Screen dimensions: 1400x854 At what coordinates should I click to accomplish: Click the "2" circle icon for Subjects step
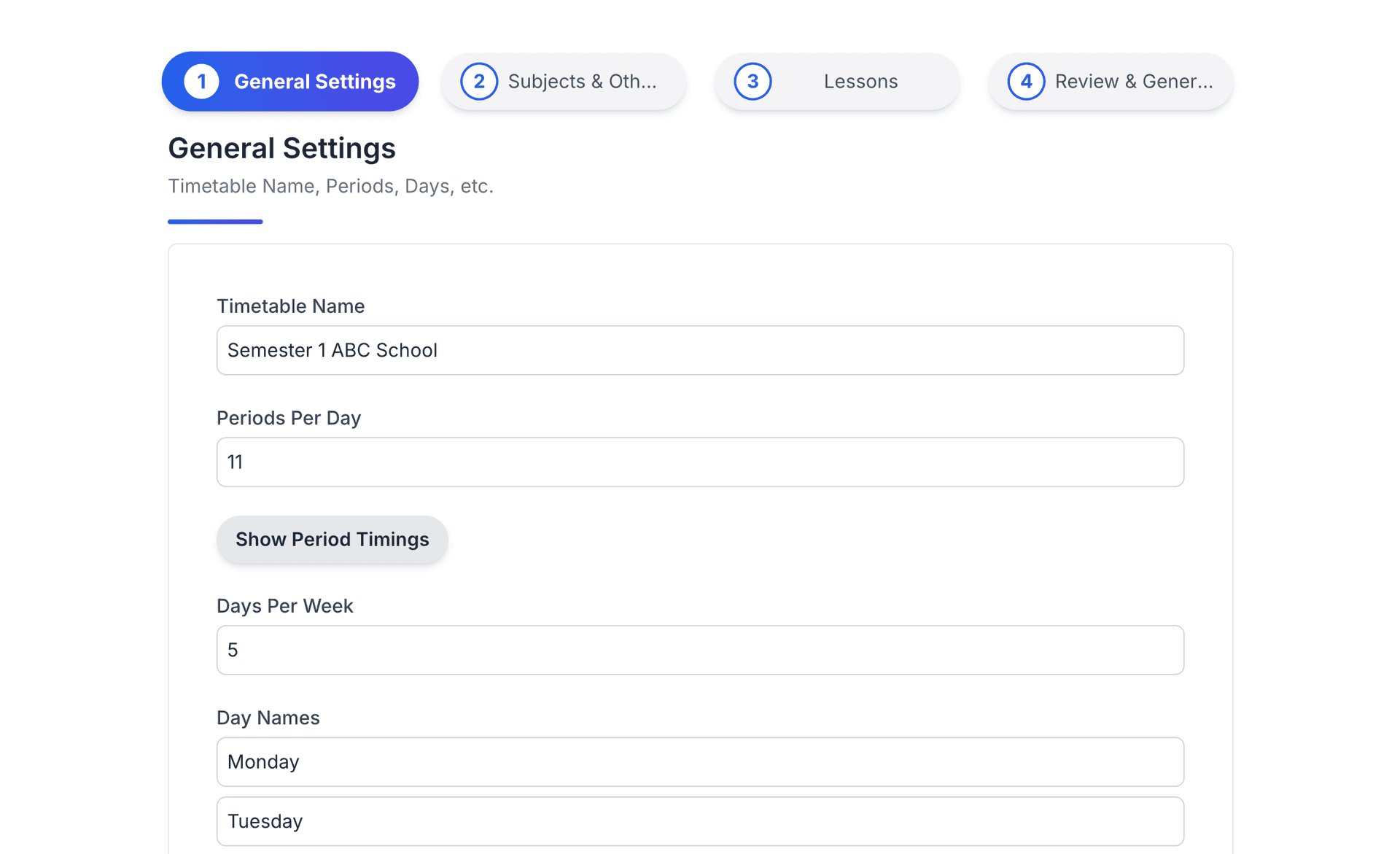(x=479, y=82)
